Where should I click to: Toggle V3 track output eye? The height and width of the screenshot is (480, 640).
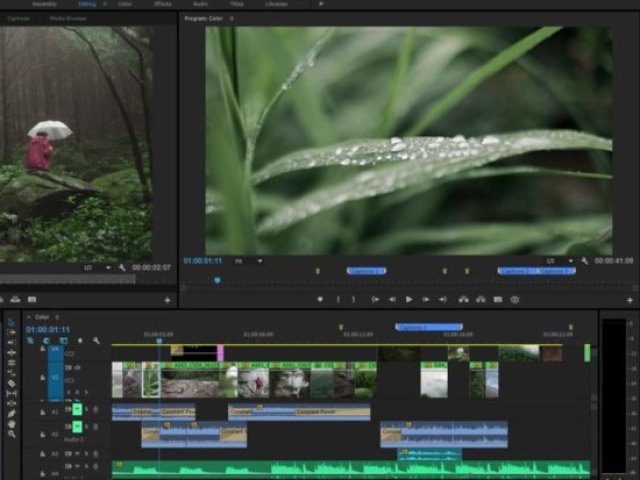coord(77,368)
